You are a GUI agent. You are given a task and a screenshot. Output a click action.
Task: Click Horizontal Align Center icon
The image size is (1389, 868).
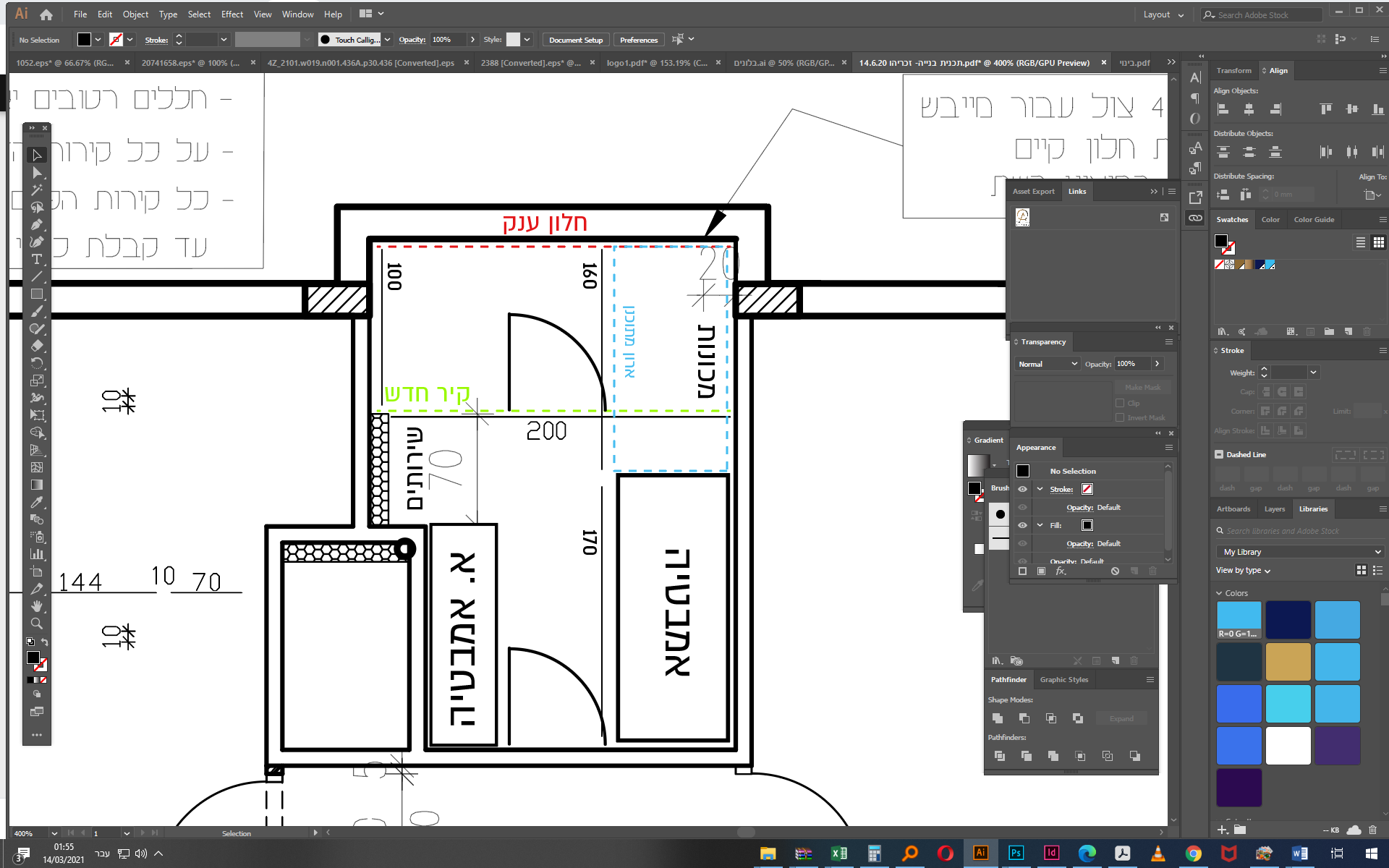click(1249, 109)
